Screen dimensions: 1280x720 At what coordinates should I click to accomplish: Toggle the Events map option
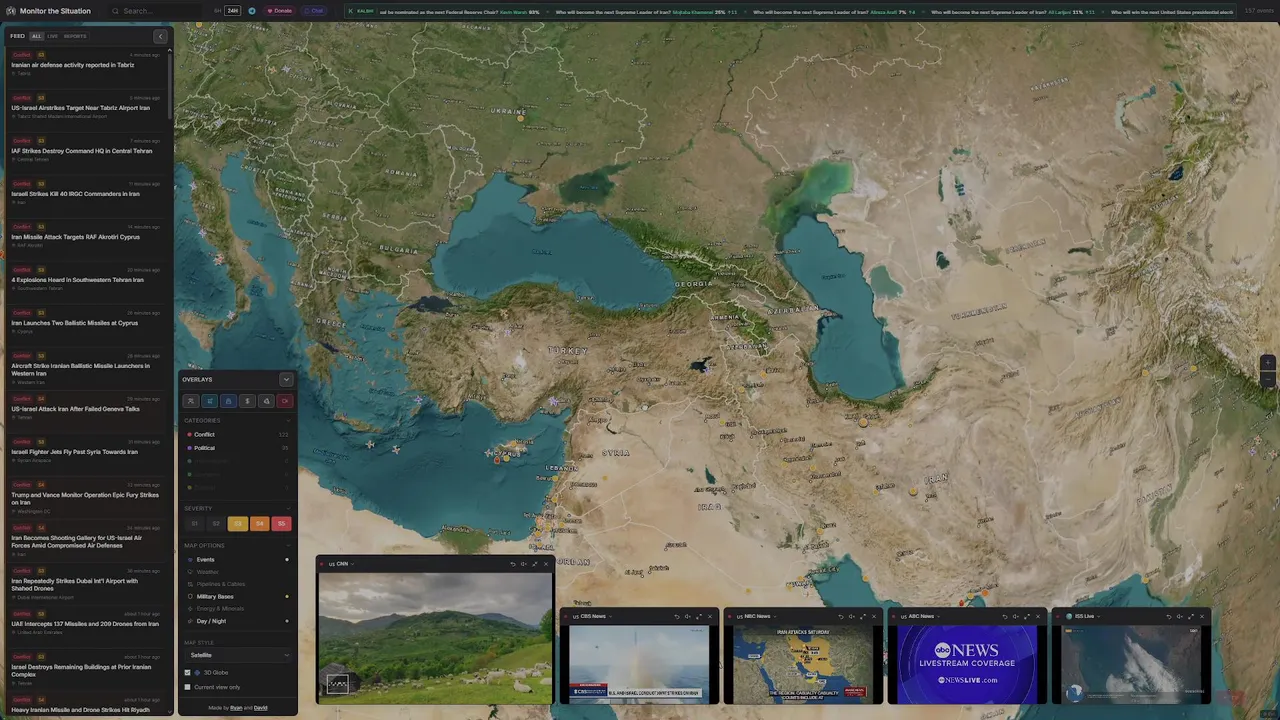click(237, 560)
